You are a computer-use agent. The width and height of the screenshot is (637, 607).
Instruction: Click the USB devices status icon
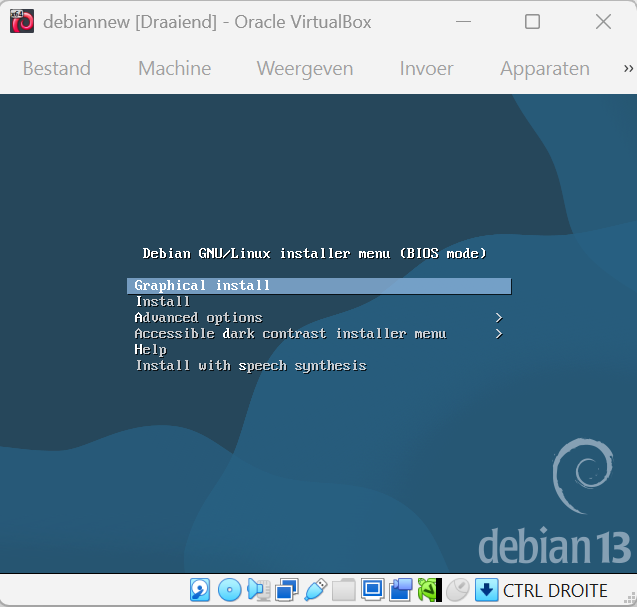pyautogui.click(x=316, y=590)
